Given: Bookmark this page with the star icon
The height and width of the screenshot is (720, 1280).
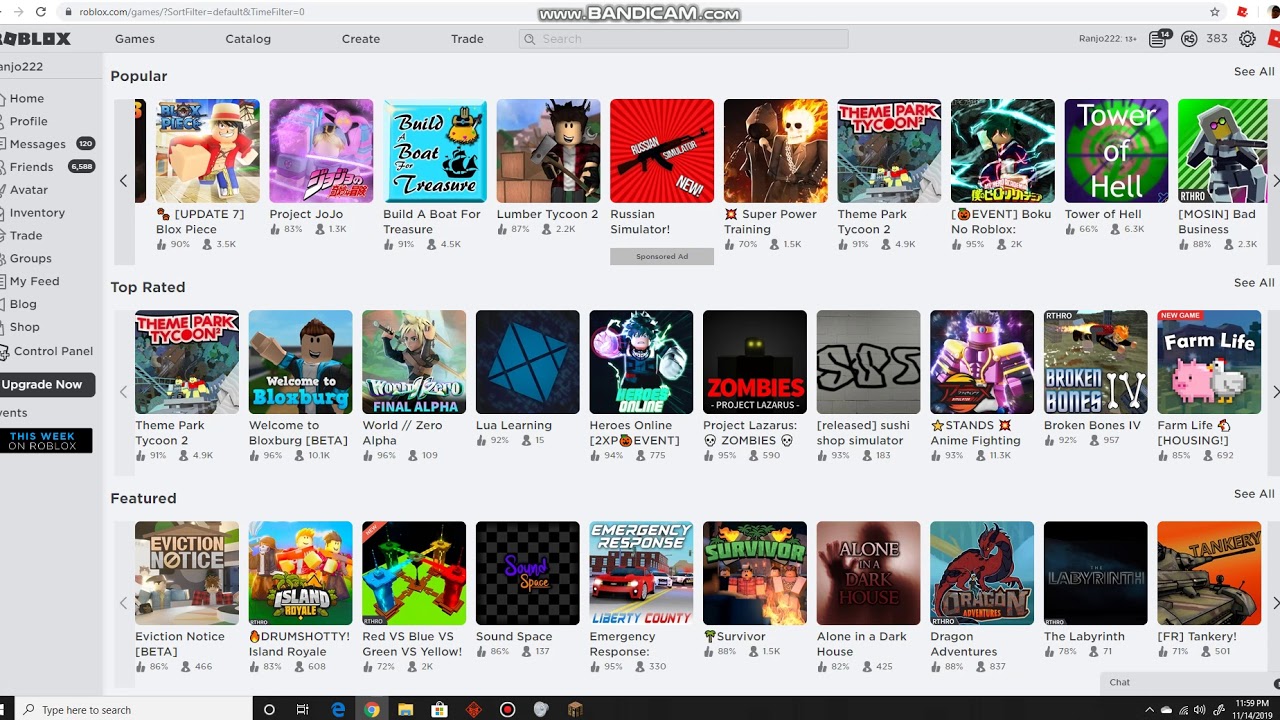Looking at the screenshot, I should pos(1215,12).
